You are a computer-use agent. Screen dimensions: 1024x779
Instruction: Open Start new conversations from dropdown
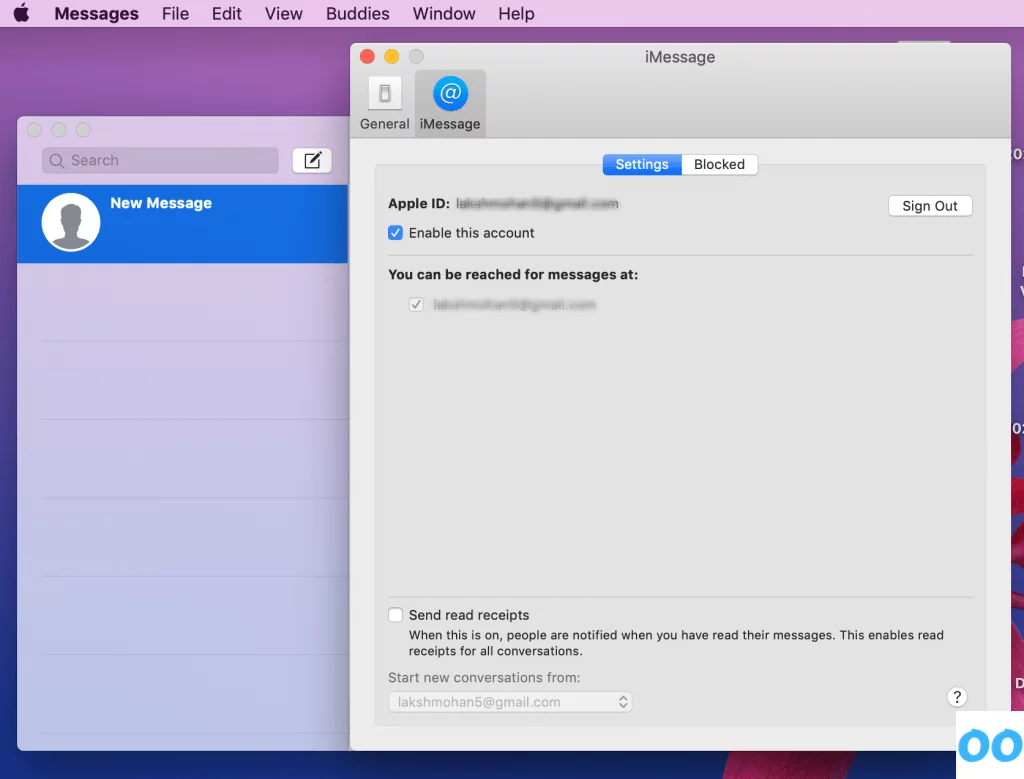pyautogui.click(x=509, y=702)
